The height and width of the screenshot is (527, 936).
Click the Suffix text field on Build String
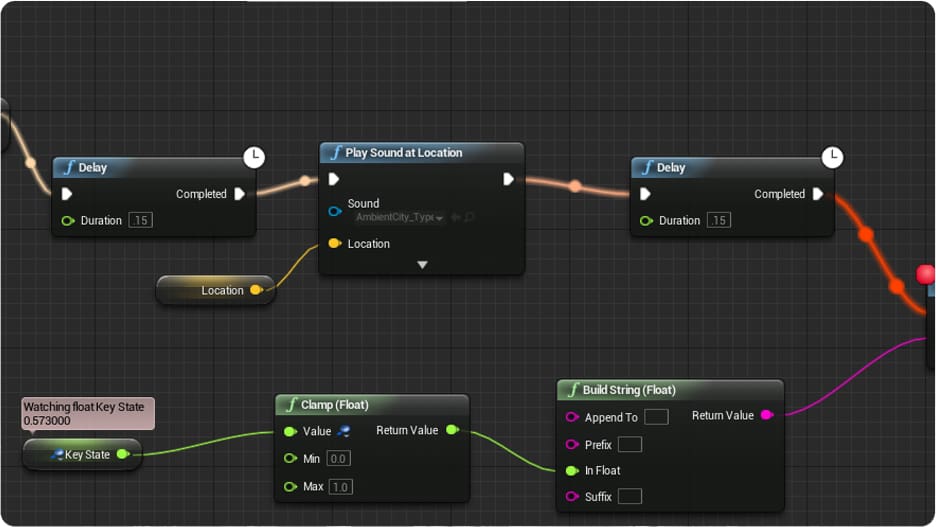[x=630, y=496]
